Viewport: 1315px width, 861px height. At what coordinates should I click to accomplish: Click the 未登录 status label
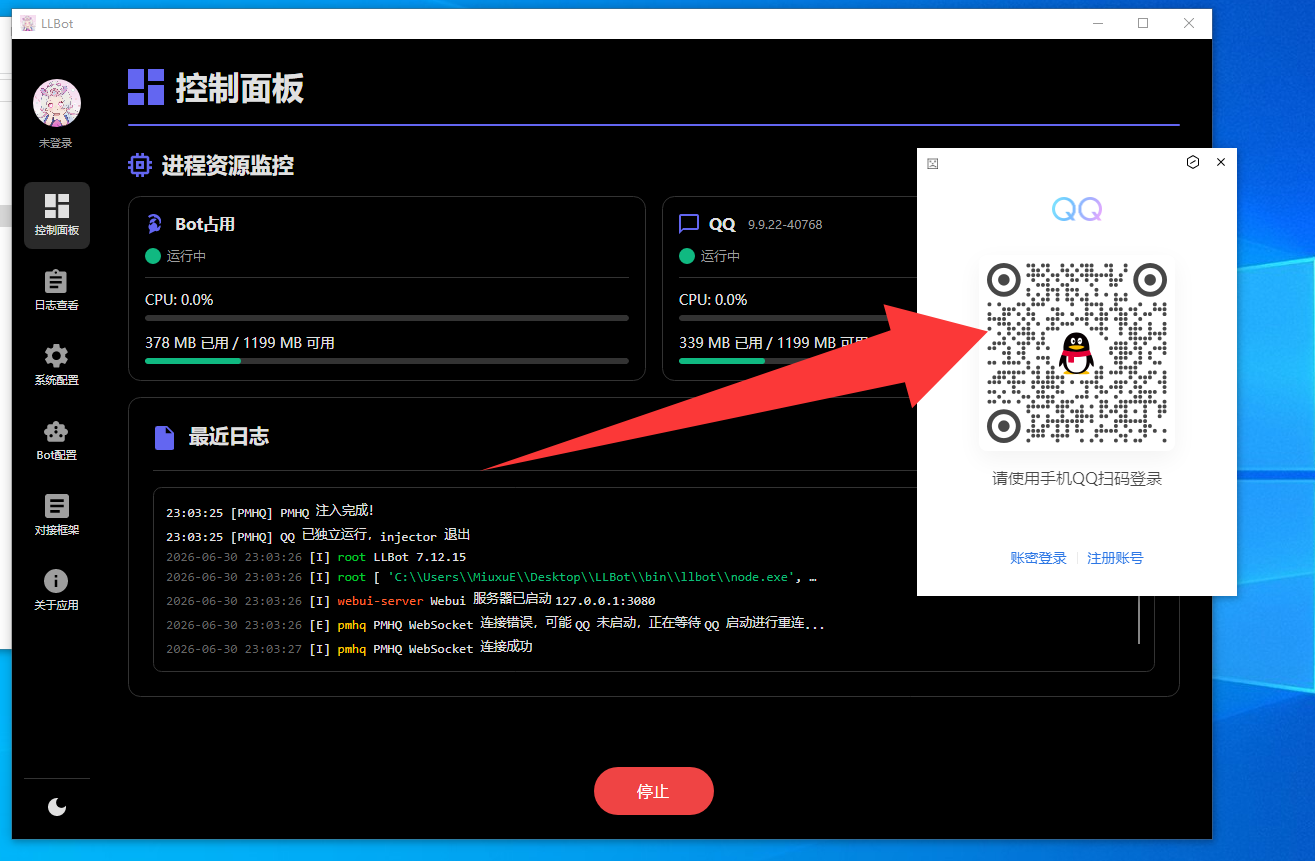(56, 143)
